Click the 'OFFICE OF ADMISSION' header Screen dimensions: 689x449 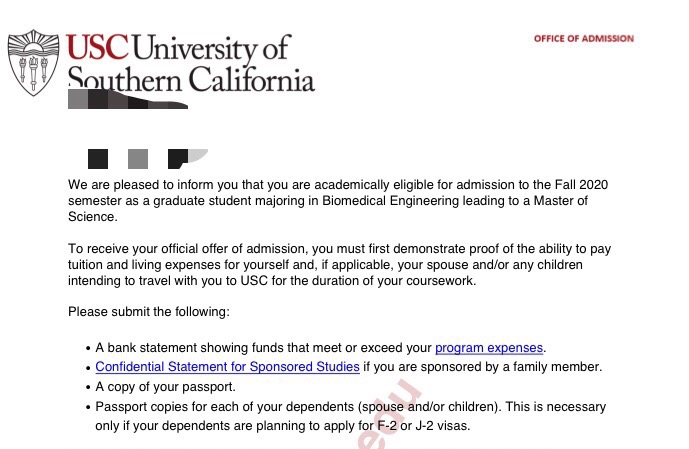click(583, 39)
